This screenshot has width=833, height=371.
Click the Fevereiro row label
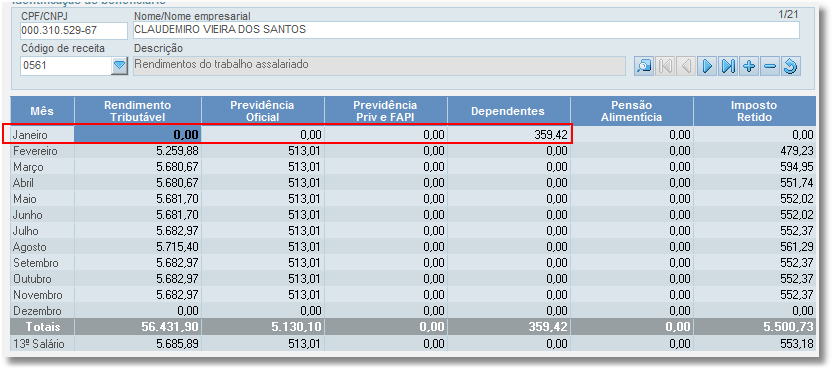pyautogui.click(x=42, y=151)
